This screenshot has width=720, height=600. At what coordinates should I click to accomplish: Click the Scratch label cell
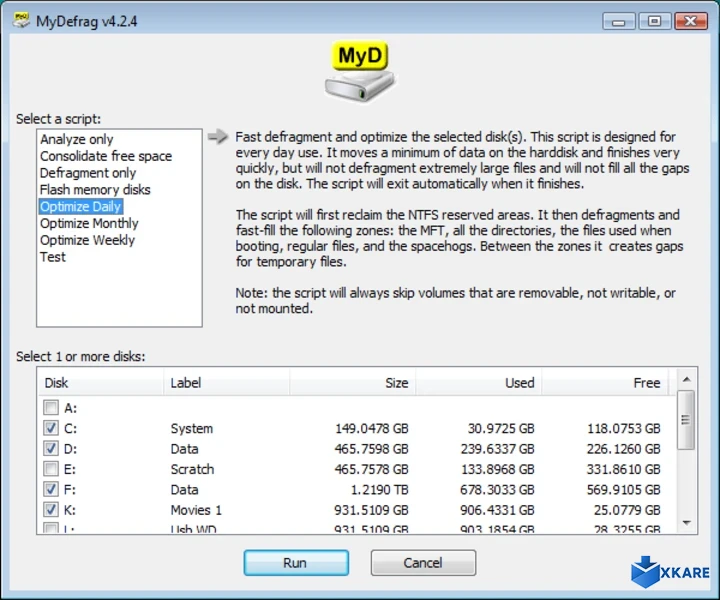point(192,469)
